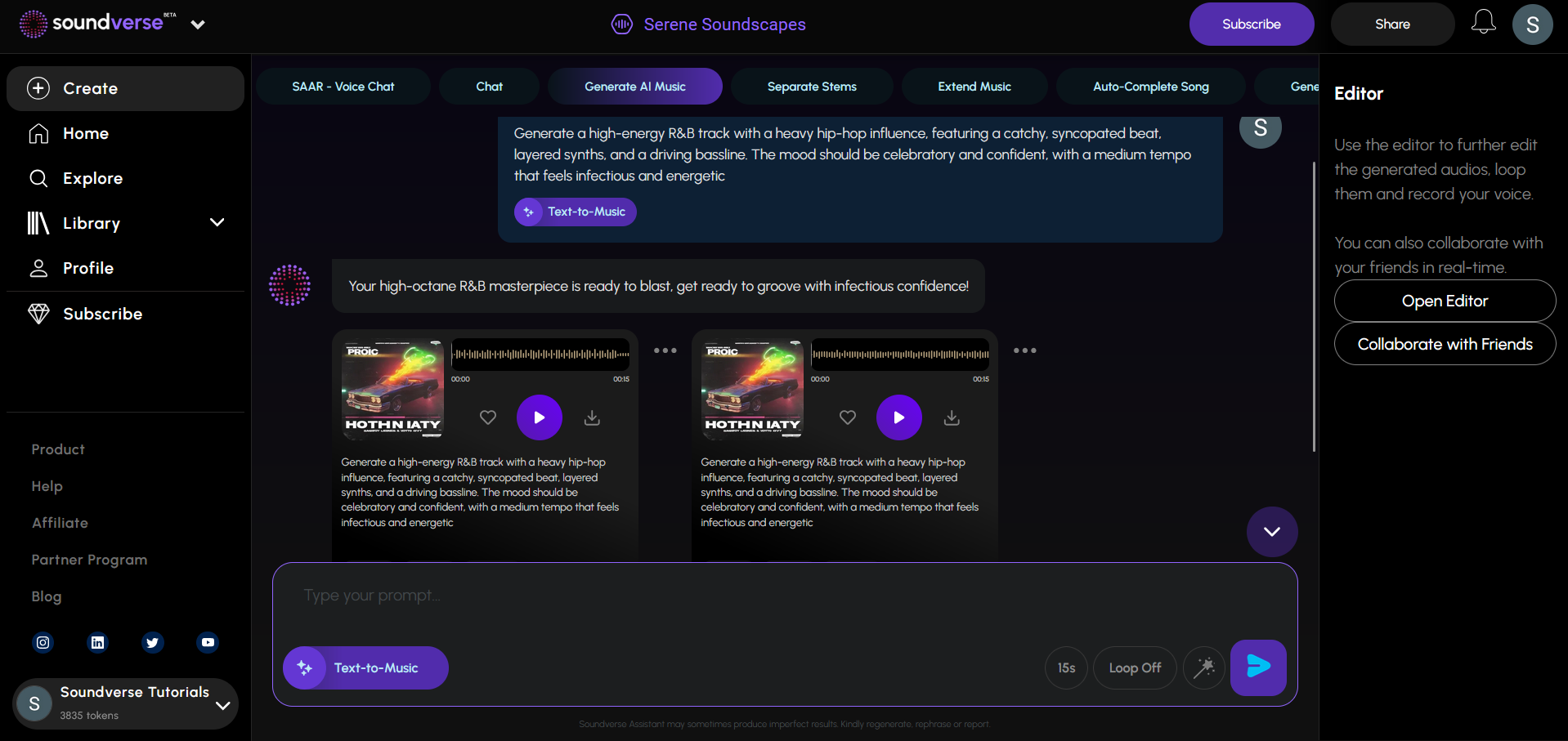
Task: Play the first generated track
Action: click(540, 417)
